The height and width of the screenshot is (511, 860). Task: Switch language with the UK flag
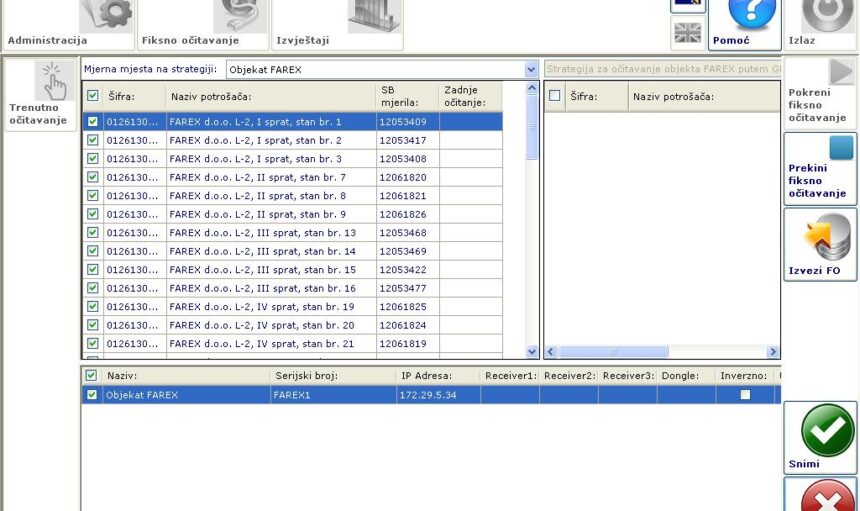(688, 33)
